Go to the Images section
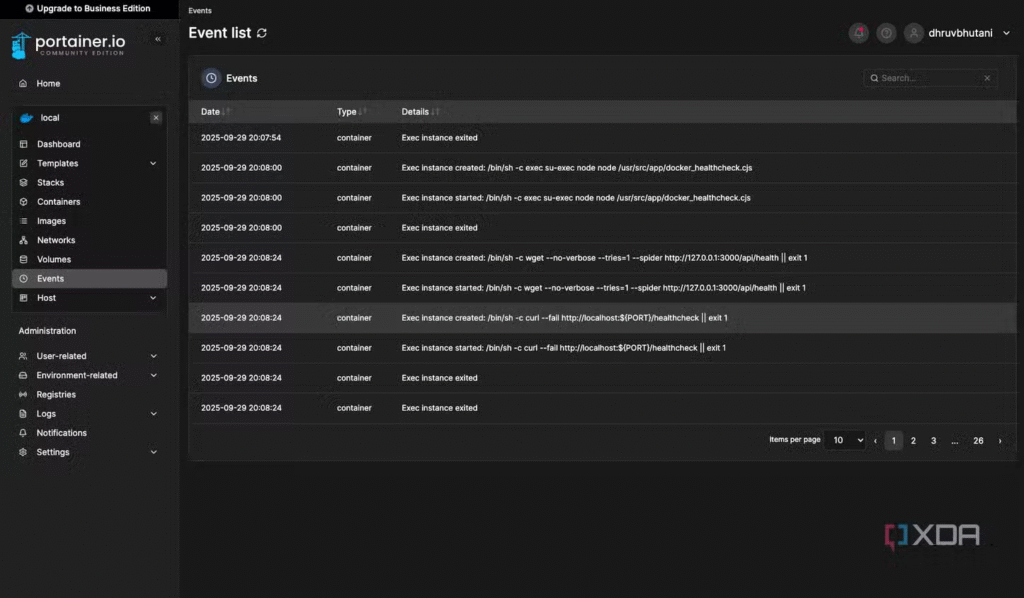Viewport: 1024px width, 598px height. tap(51, 221)
